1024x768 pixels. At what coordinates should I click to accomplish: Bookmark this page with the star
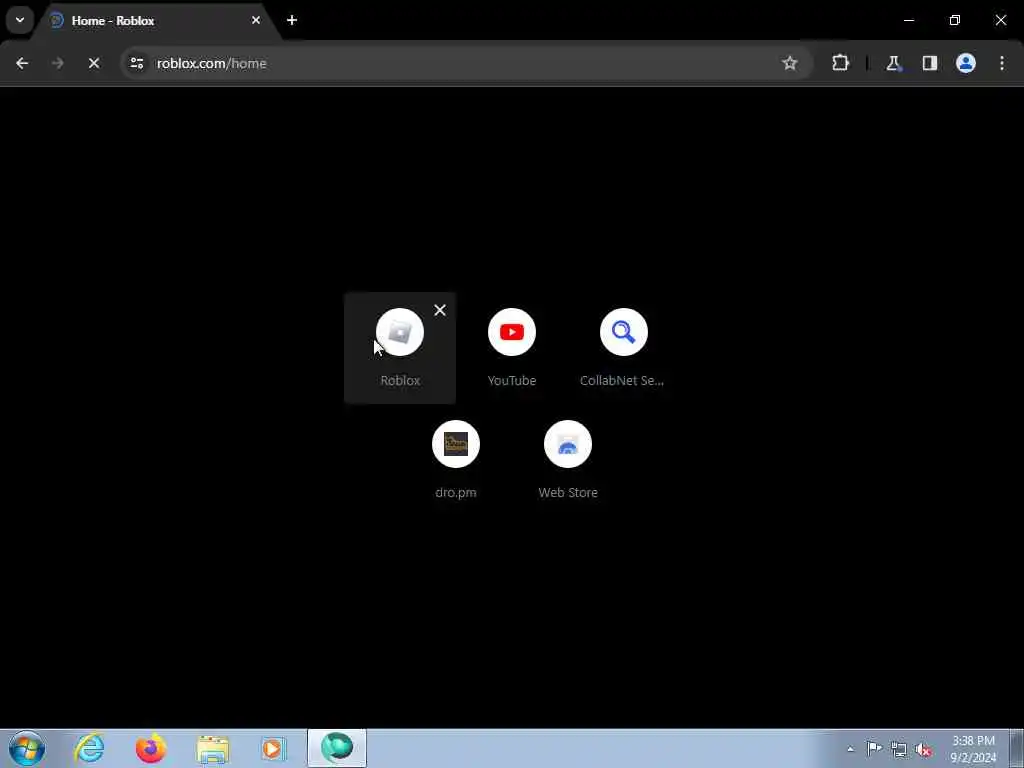[790, 63]
